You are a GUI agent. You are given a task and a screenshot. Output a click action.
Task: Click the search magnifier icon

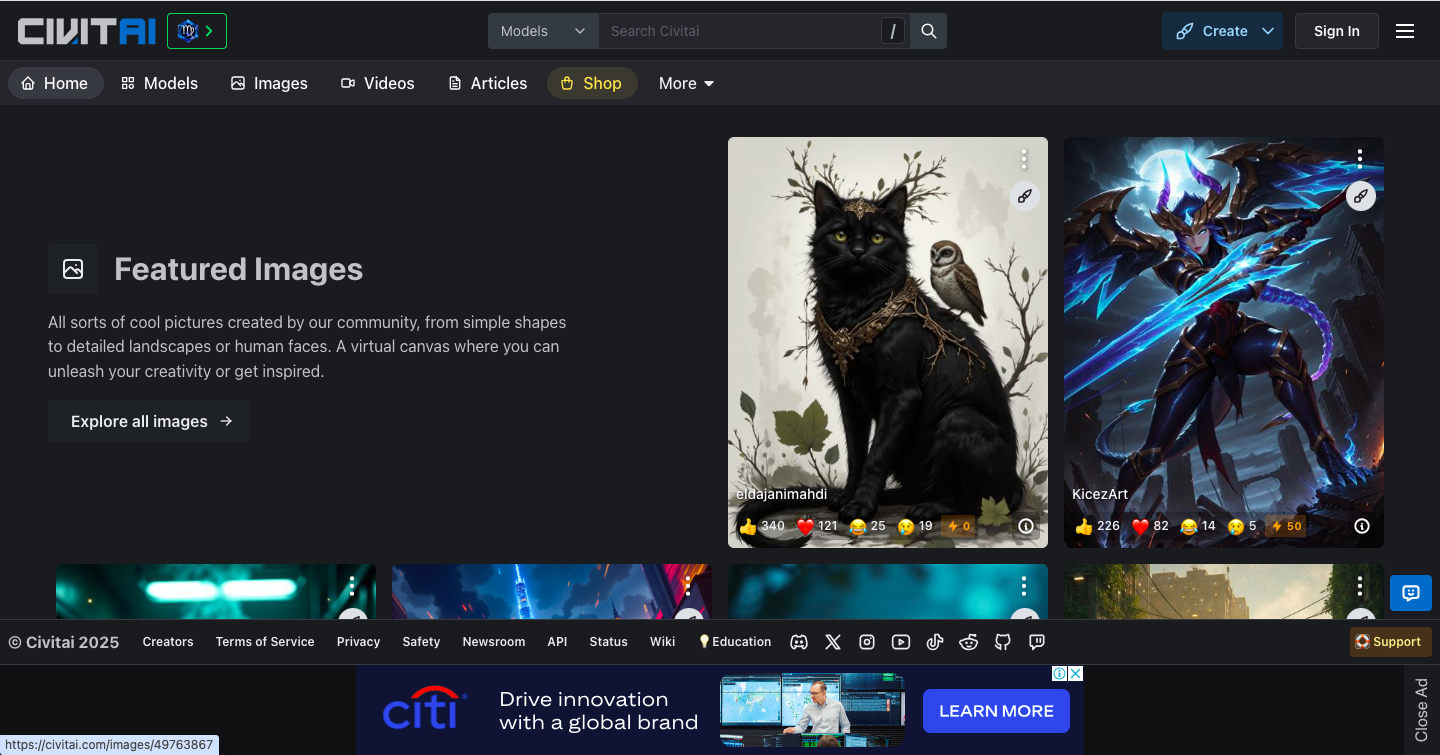(928, 31)
